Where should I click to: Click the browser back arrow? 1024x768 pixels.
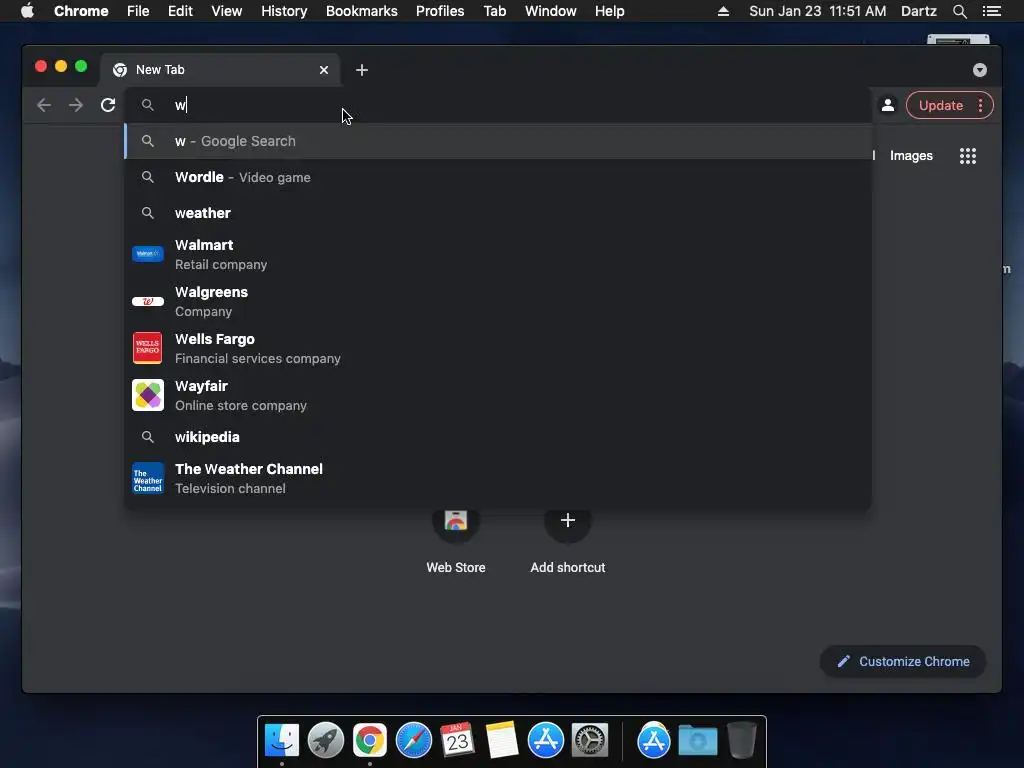(x=44, y=105)
